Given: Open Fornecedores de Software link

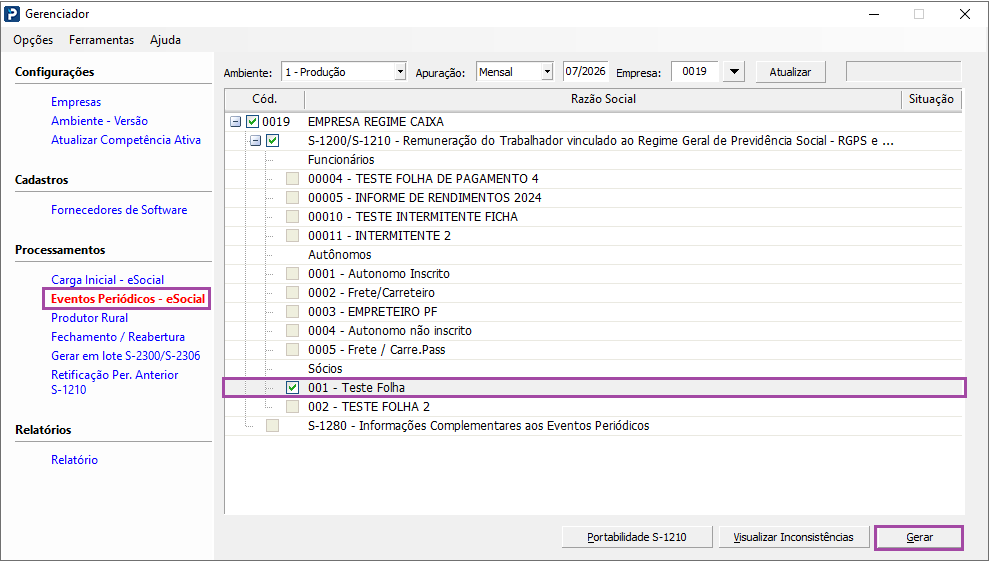Looking at the screenshot, I should (119, 210).
